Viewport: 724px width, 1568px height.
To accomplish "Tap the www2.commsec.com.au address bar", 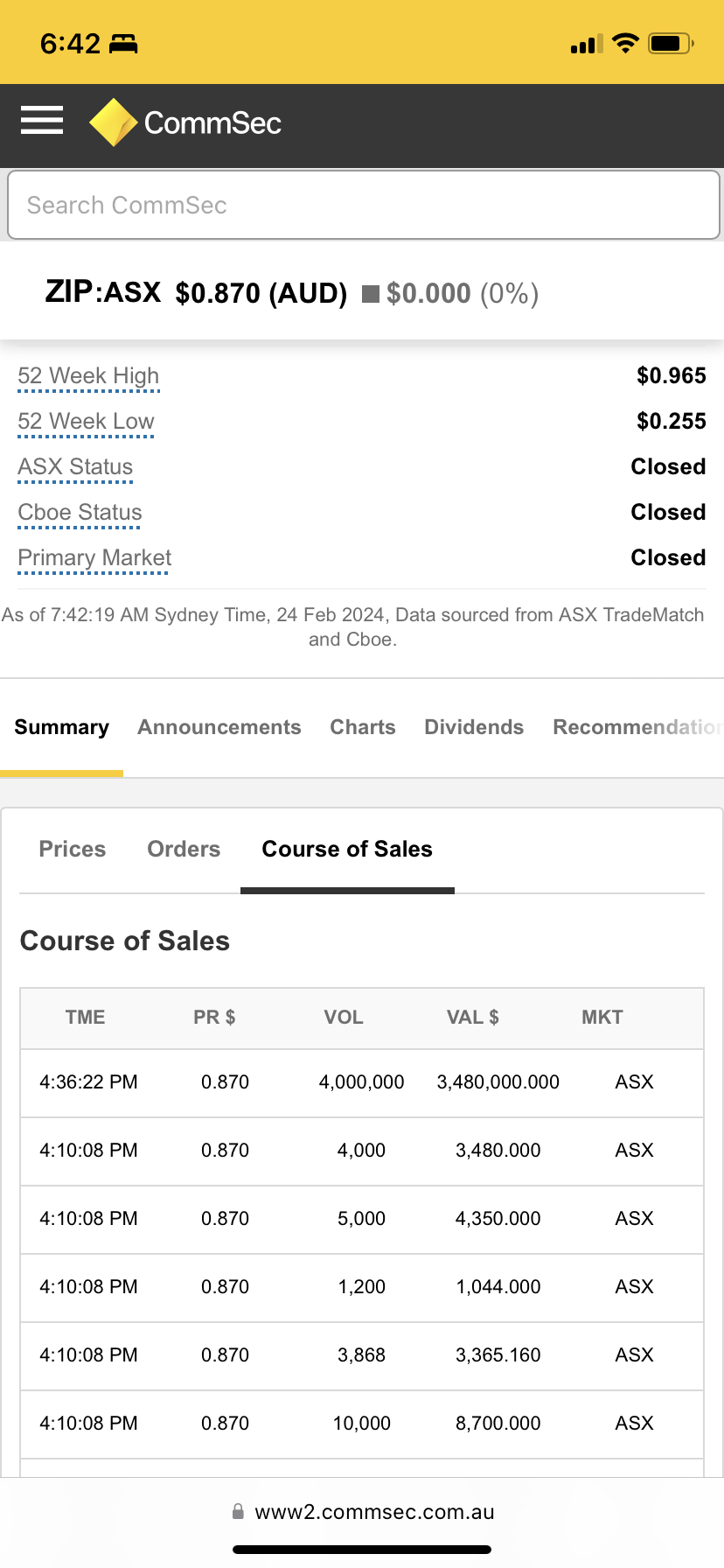I will click(x=374, y=1511).
